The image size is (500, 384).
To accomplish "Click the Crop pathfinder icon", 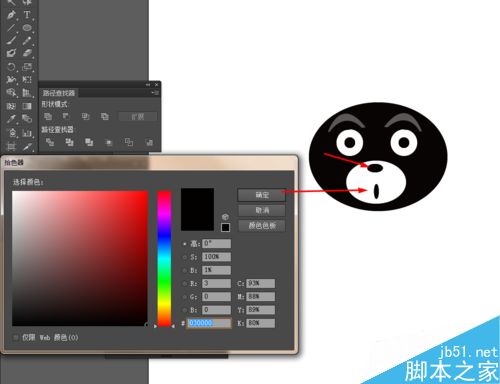I will point(109,143).
